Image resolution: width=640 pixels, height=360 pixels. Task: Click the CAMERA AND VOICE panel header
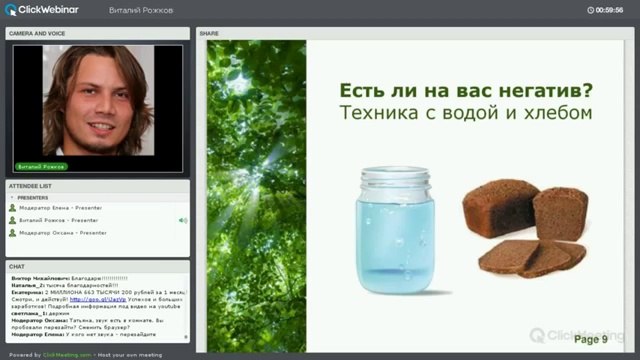click(98, 33)
